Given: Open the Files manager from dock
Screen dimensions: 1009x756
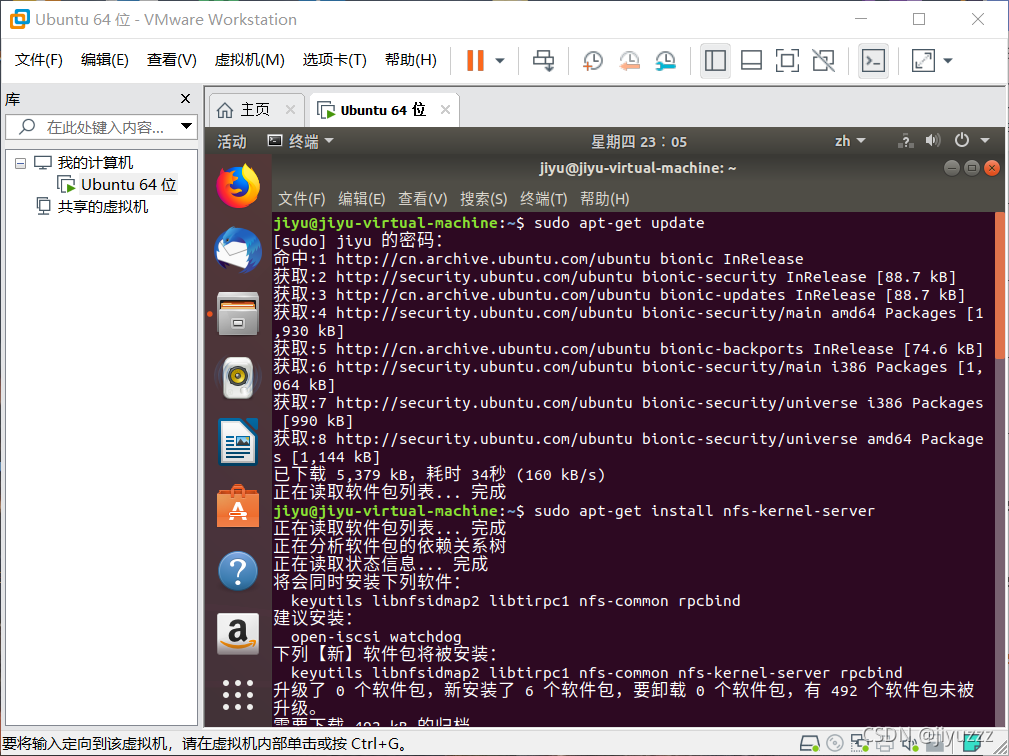Looking at the screenshot, I should (238, 313).
